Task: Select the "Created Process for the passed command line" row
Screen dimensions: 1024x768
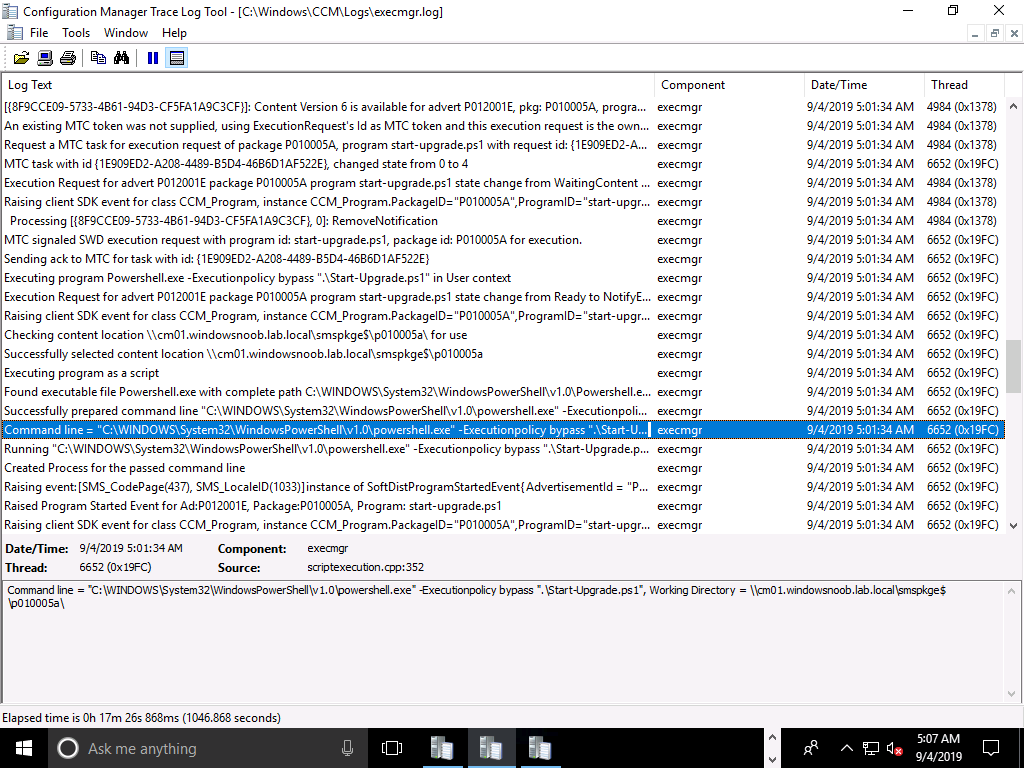Action: point(503,468)
